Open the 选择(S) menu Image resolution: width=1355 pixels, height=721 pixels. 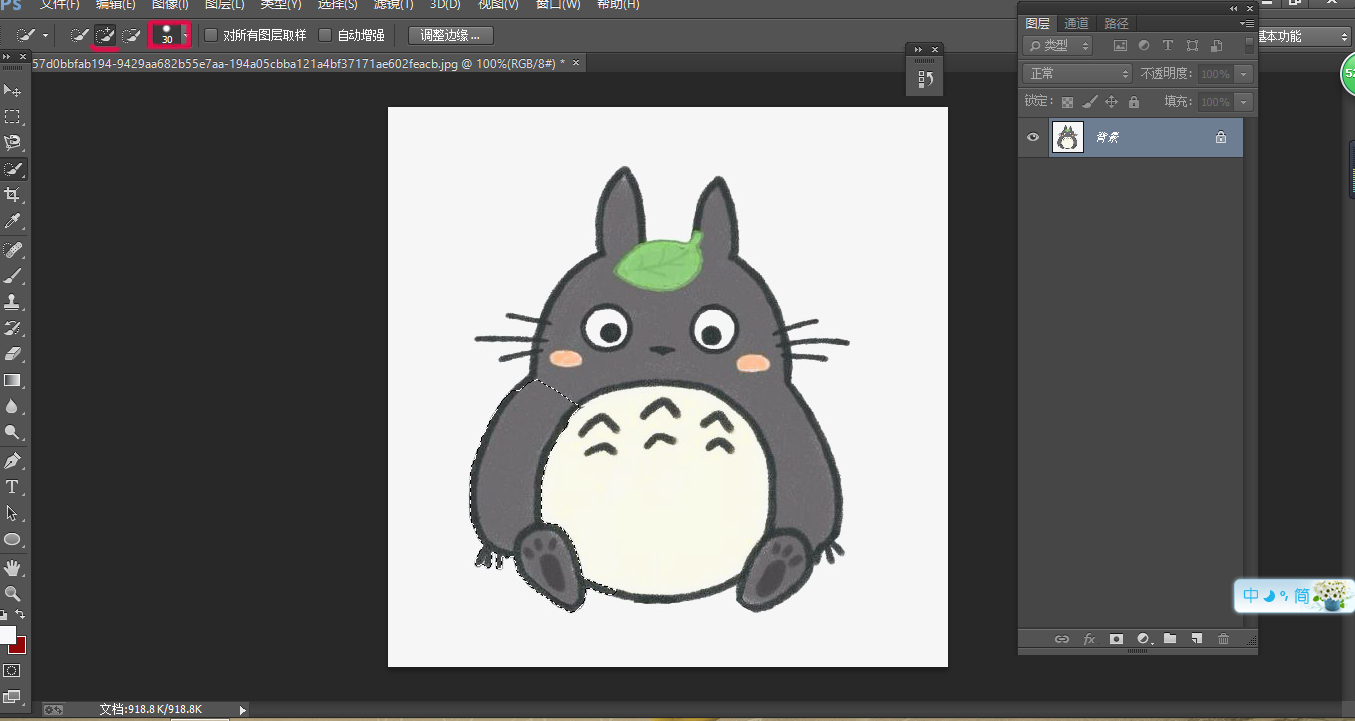point(338,5)
